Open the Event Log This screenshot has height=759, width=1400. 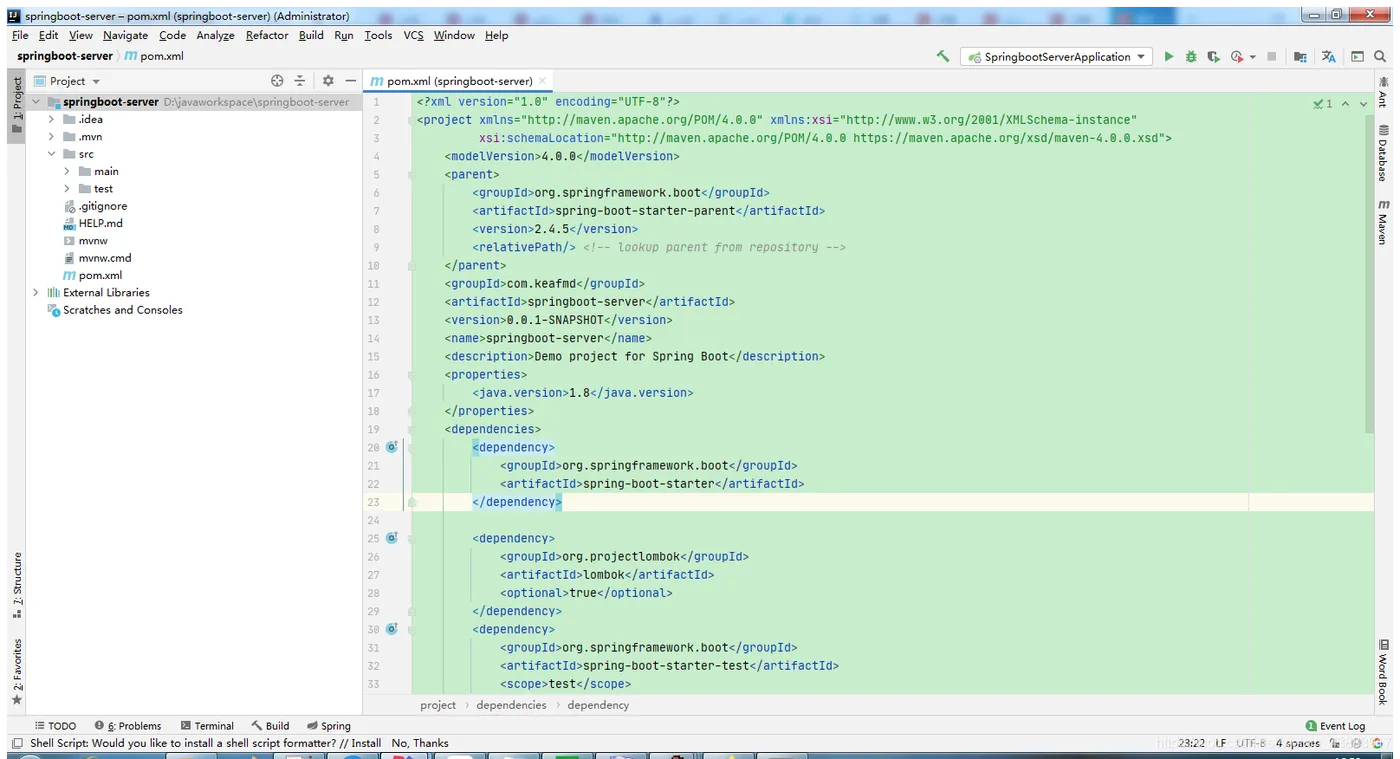1335,726
